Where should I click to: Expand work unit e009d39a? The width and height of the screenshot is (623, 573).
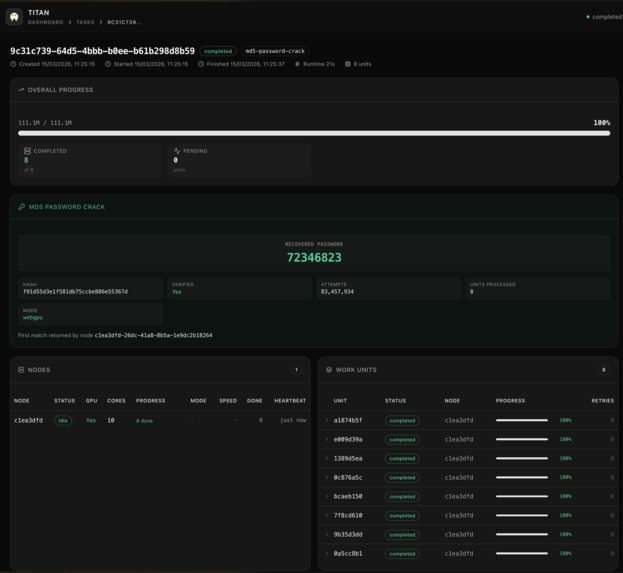327,439
